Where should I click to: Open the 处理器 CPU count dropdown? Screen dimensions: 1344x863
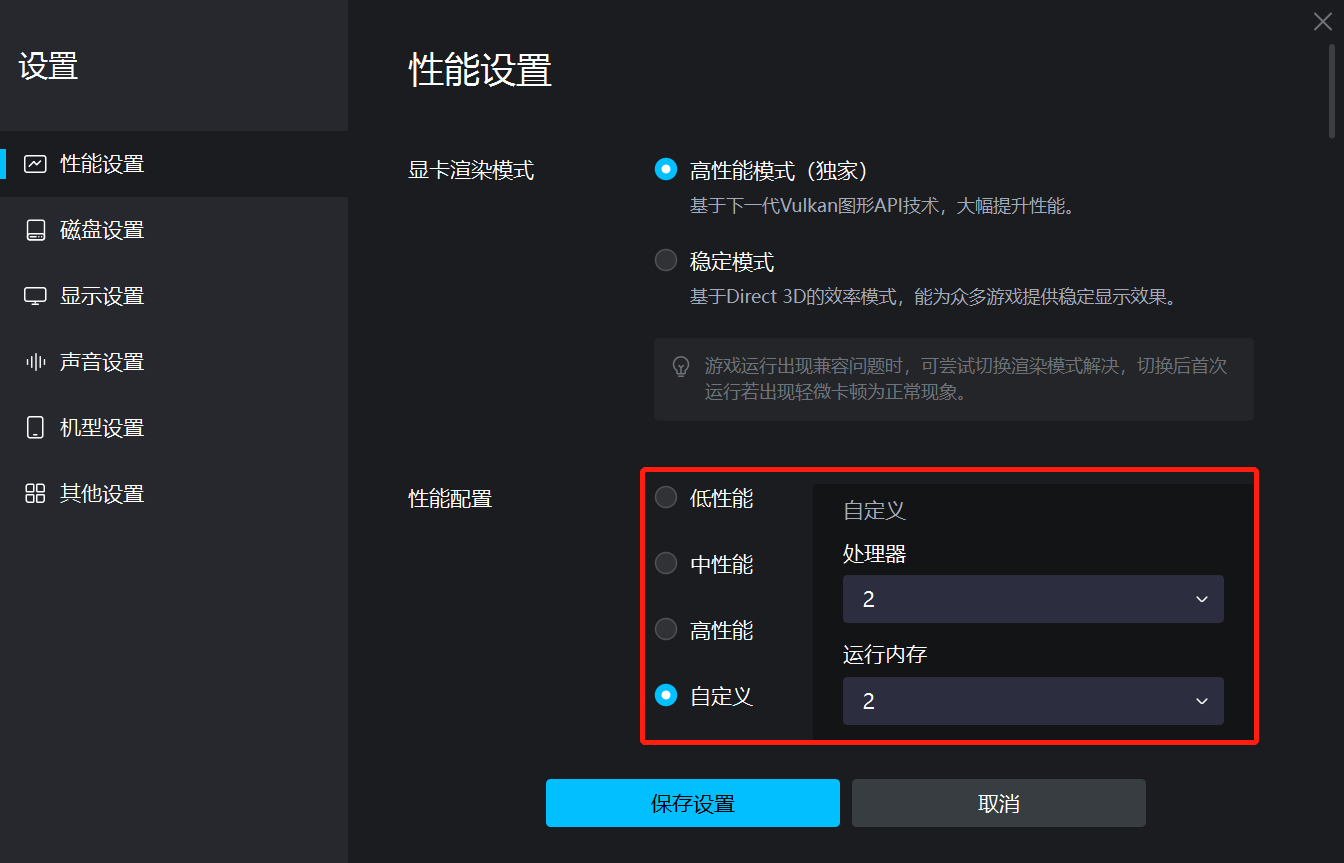click(1032, 599)
